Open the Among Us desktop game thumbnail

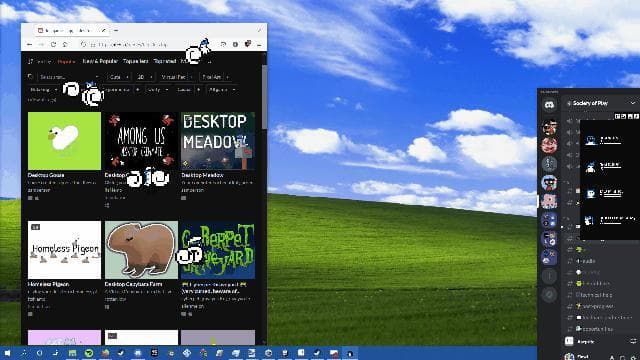[141, 141]
